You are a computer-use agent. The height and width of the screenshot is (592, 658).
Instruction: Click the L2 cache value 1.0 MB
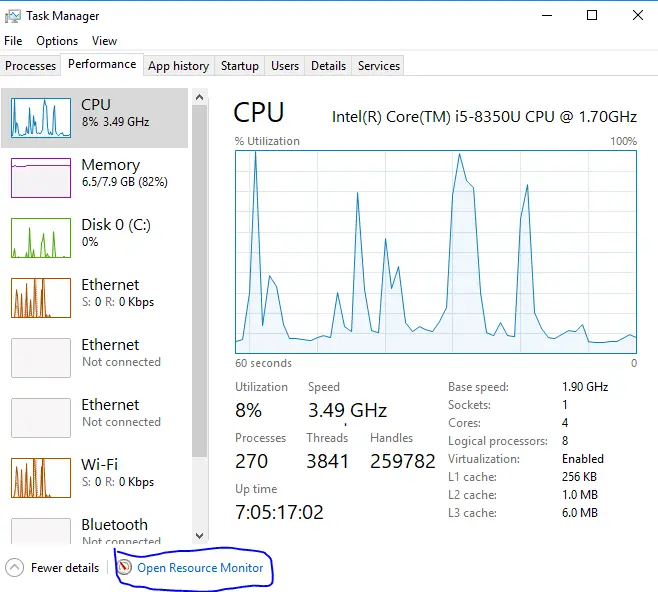click(580, 495)
